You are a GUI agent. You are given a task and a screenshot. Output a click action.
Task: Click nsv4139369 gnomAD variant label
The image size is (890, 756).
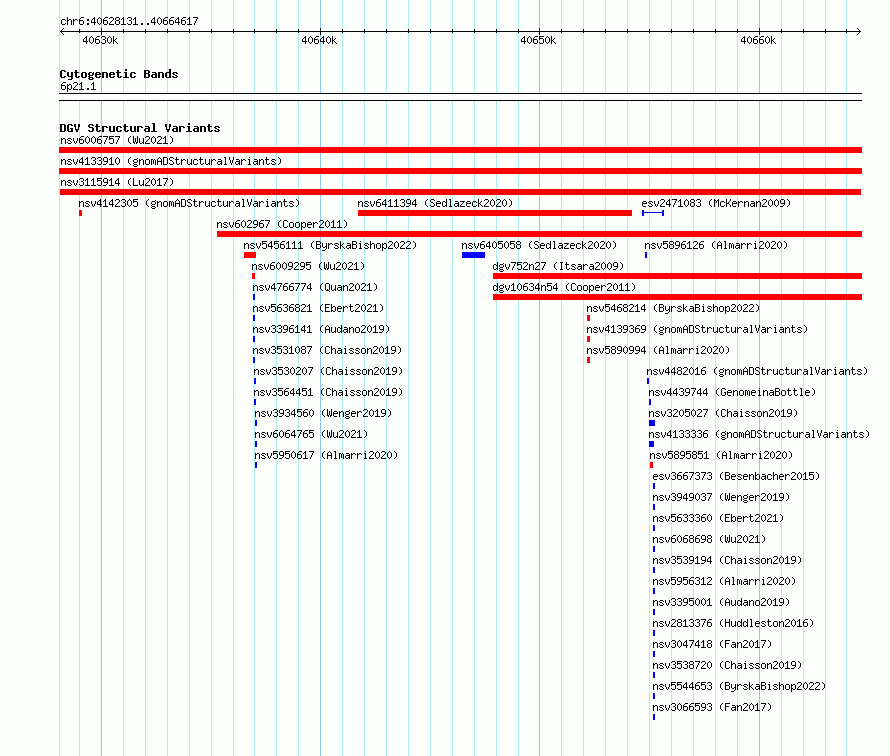click(697, 329)
